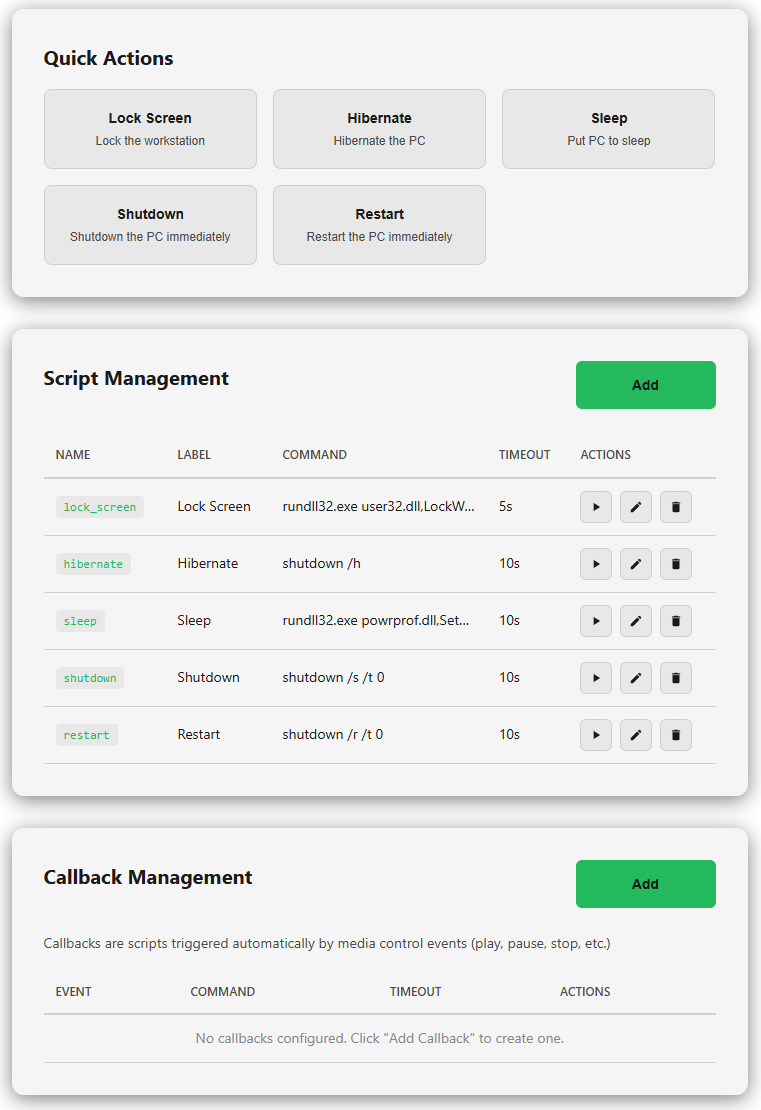
Task: Add a new callback in Callback Management
Action: pos(645,884)
